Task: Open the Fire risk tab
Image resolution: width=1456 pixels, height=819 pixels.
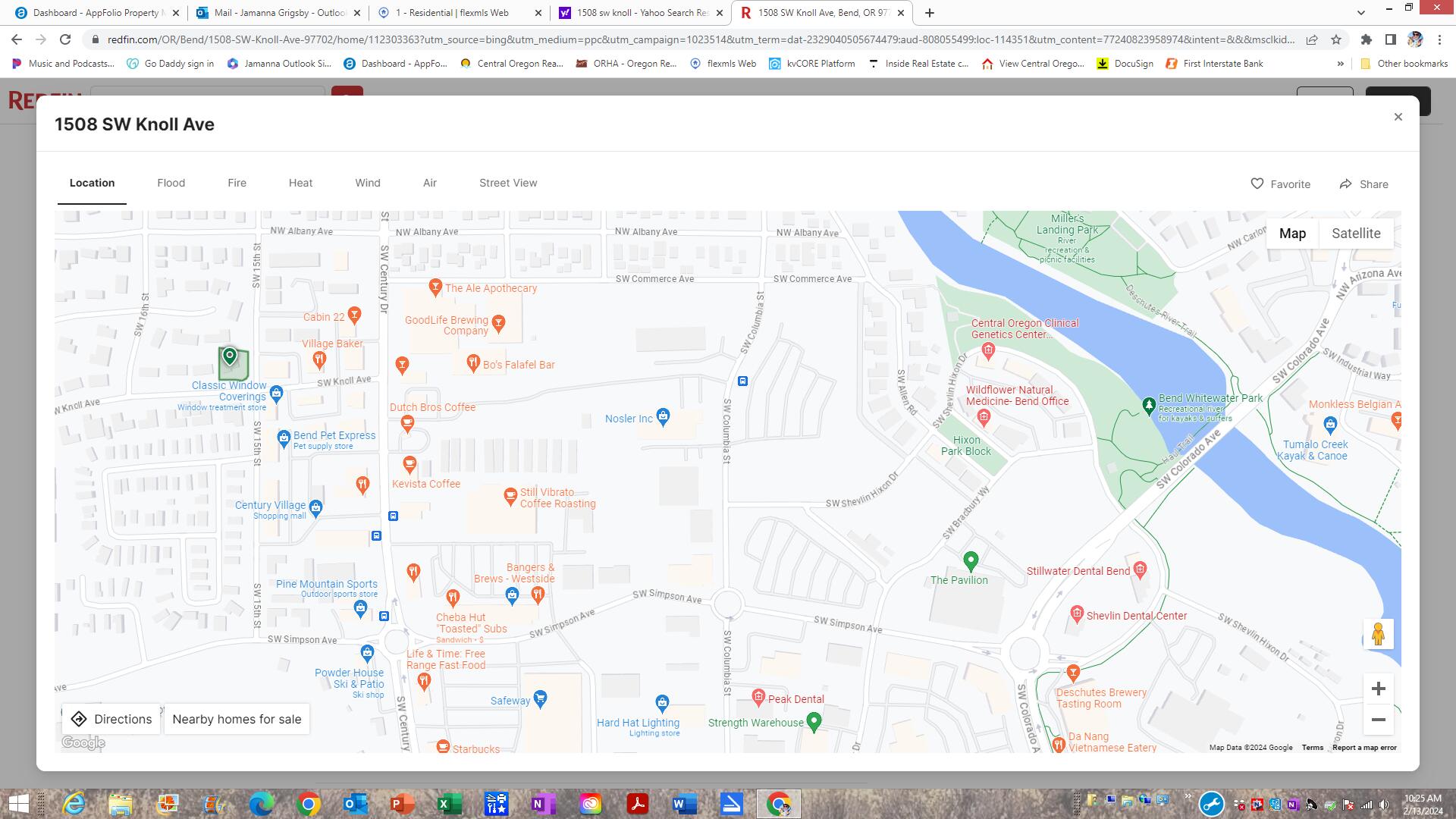Action: click(237, 183)
